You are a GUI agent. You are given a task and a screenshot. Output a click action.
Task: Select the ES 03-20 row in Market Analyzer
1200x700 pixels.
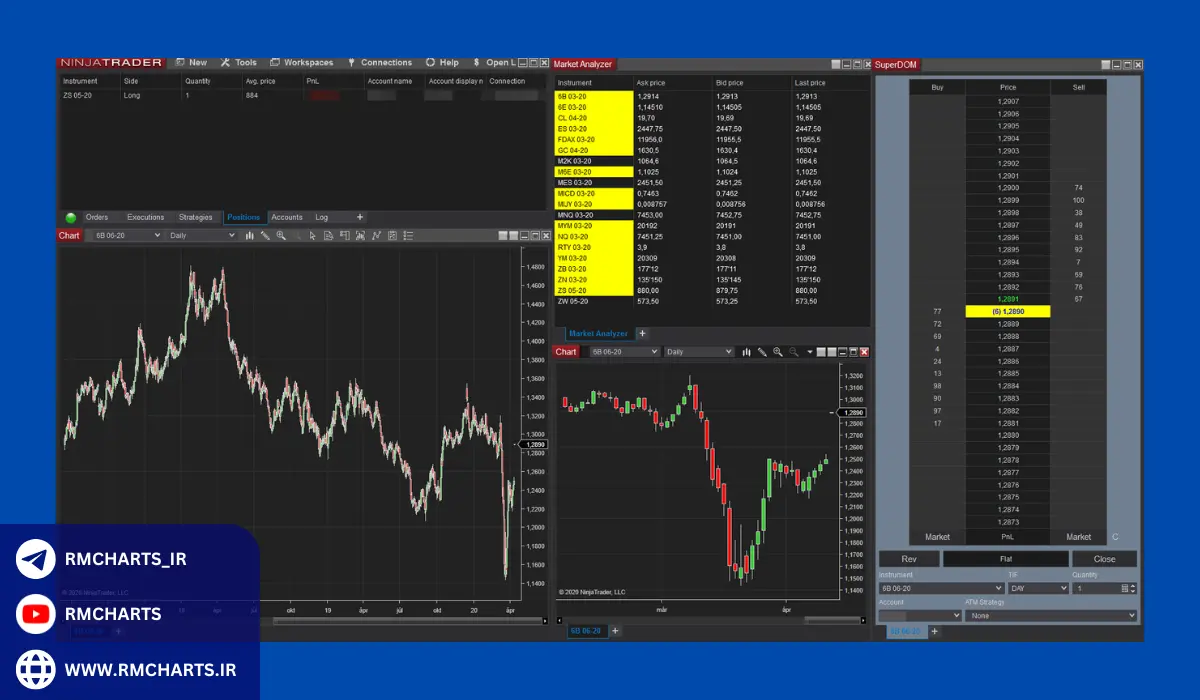click(594, 129)
